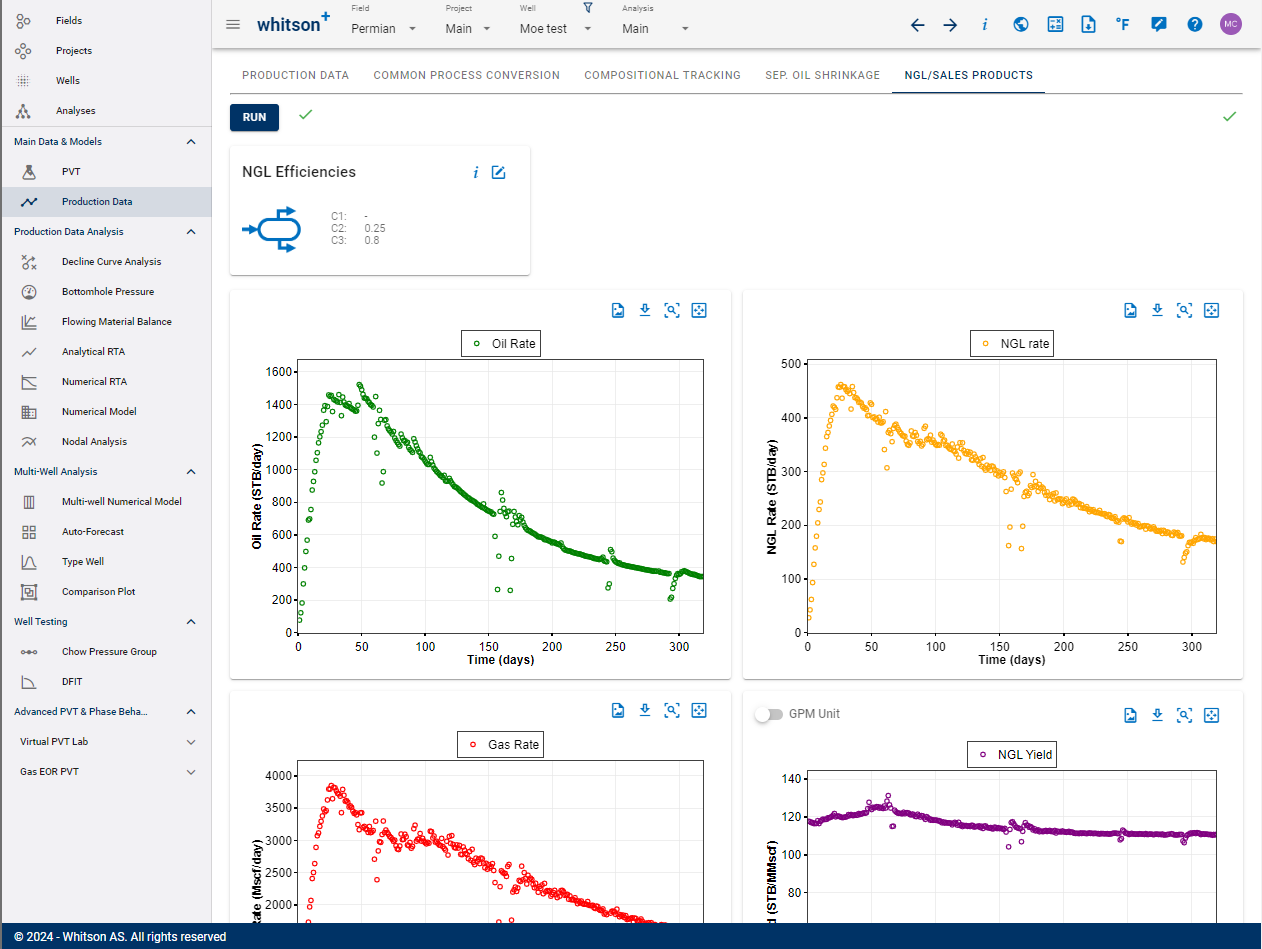
Task: Toggle the GPM Unit switch
Action: pos(768,715)
